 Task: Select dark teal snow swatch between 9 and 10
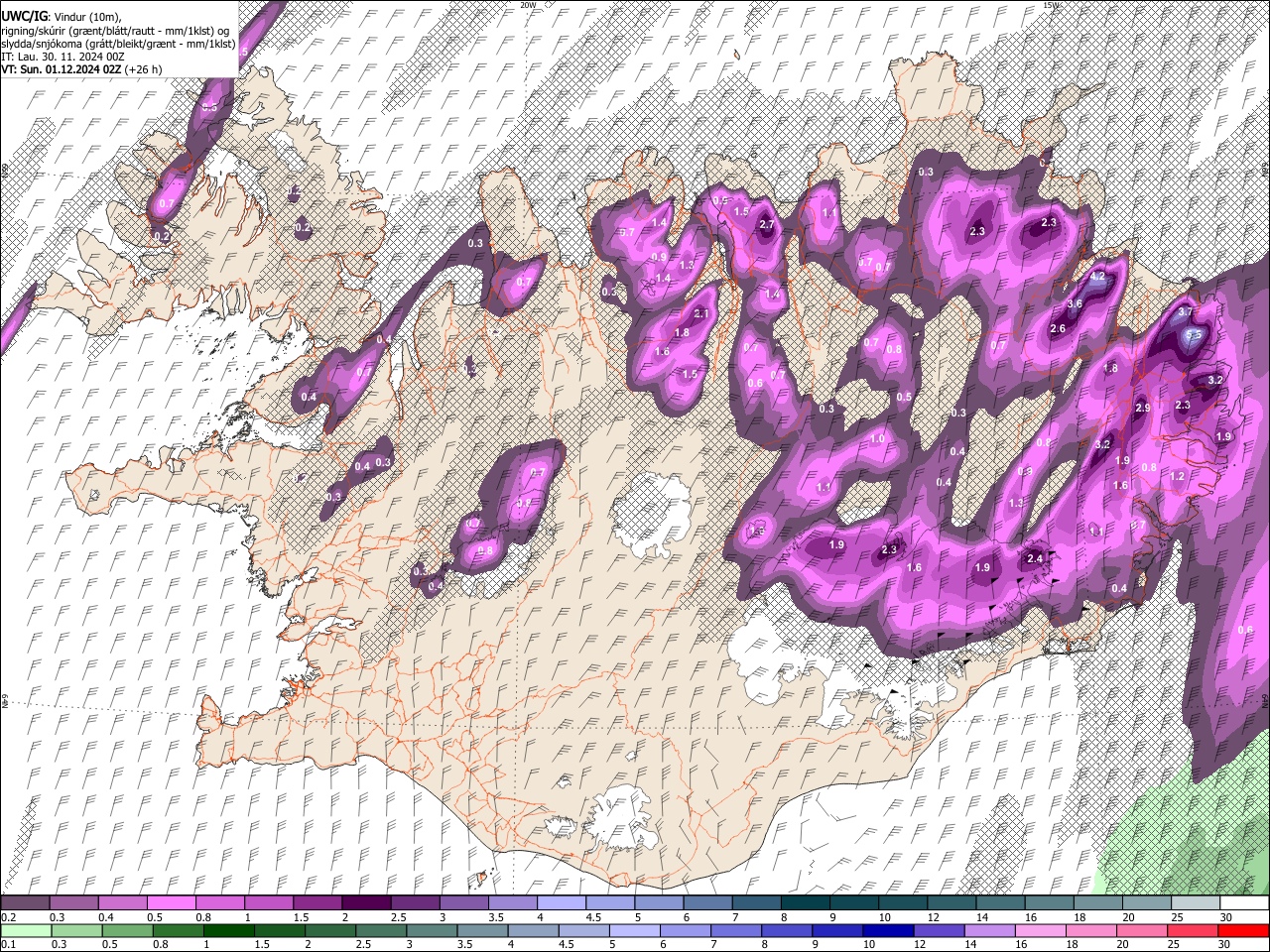click(855, 903)
